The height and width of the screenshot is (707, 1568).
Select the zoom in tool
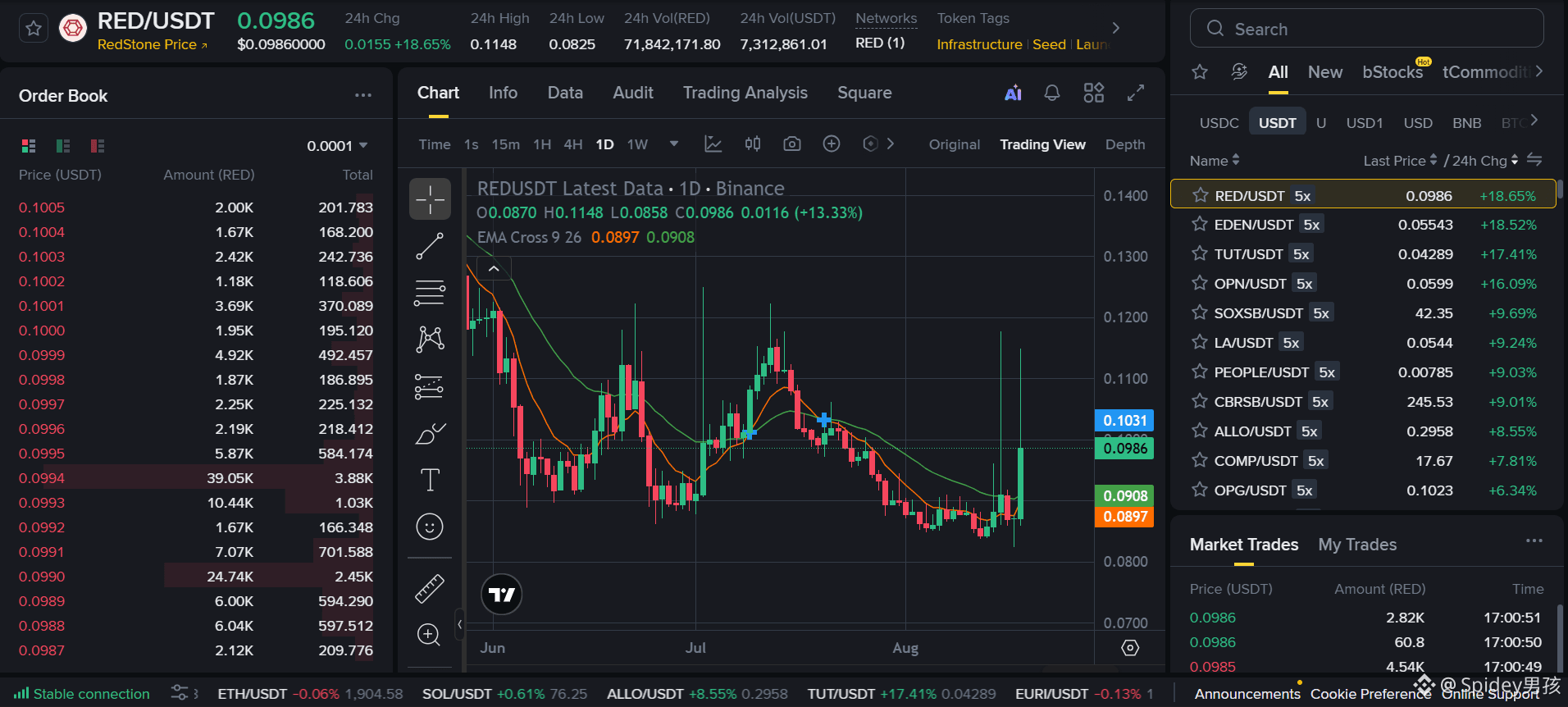click(x=429, y=634)
